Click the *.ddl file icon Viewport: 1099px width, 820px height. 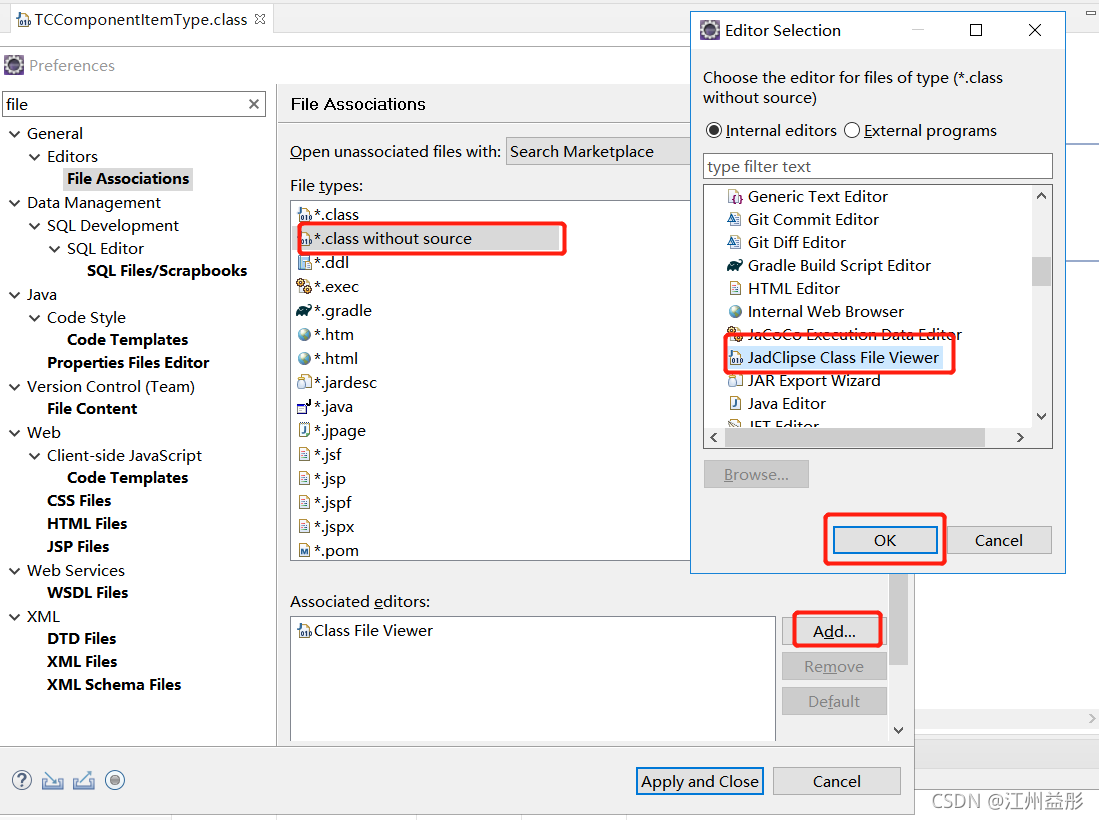[x=304, y=262]
